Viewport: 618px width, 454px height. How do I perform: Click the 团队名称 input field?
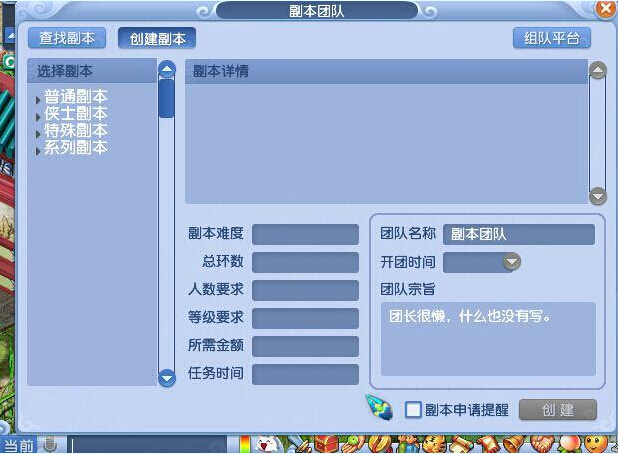tap(519, 234)
